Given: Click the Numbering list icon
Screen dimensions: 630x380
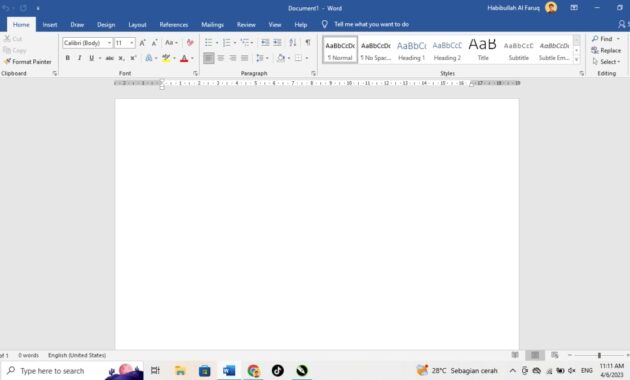Looking at the screenshot, I should [227, 43].
